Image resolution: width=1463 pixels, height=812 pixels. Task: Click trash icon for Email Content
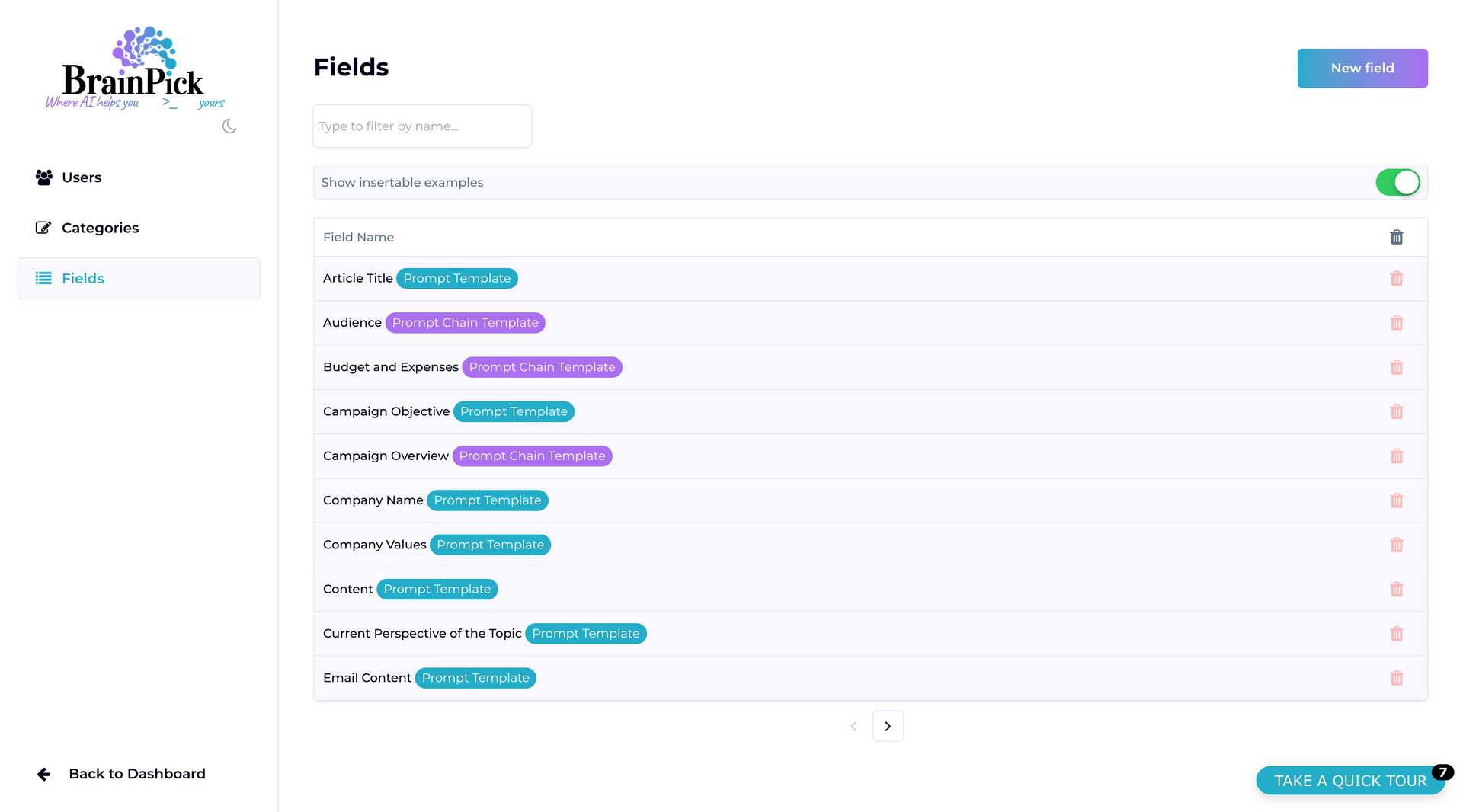tap(1396, 678)
